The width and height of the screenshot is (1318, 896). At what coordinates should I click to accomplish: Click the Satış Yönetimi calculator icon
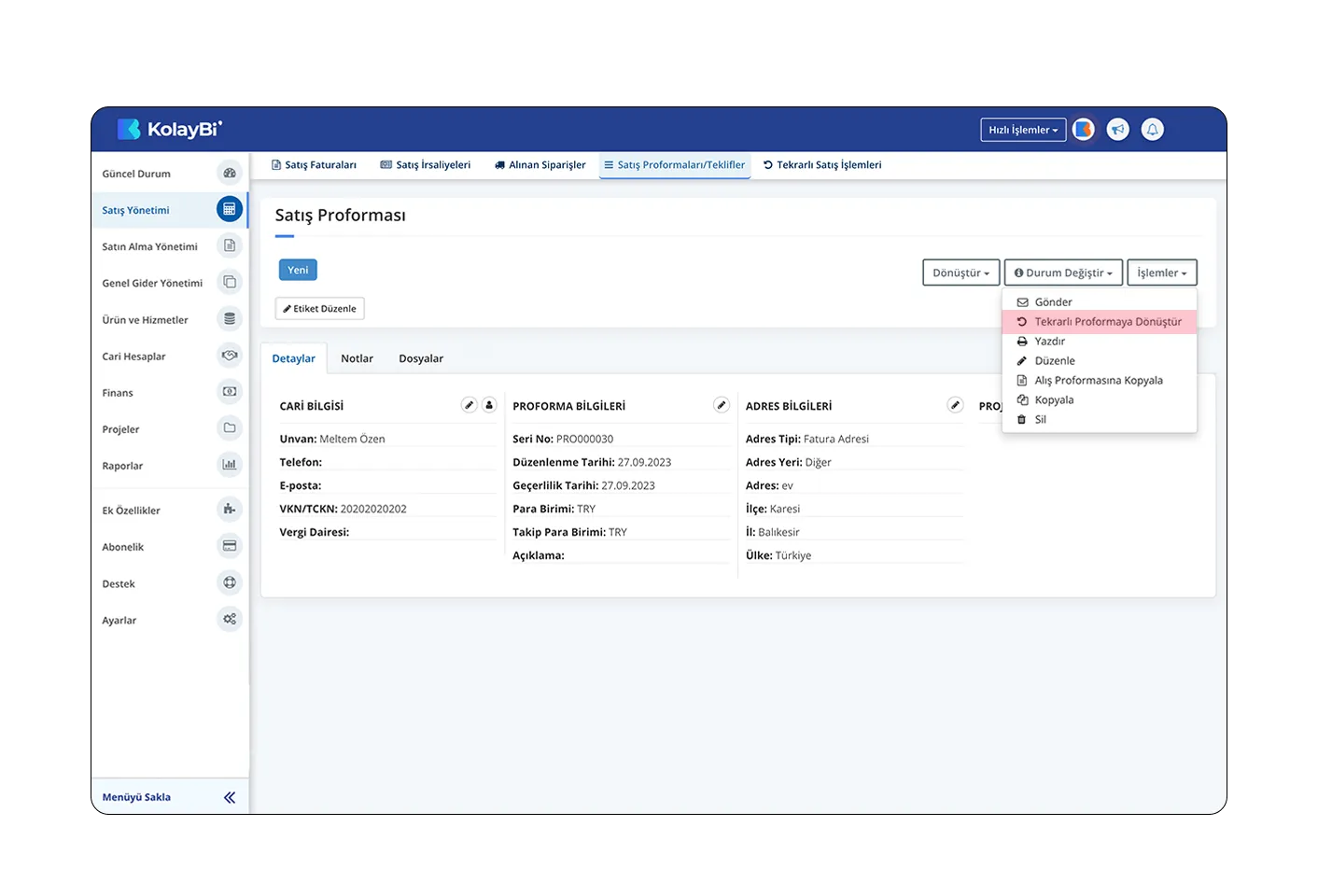pyautogui.click(x=230, y=209)
